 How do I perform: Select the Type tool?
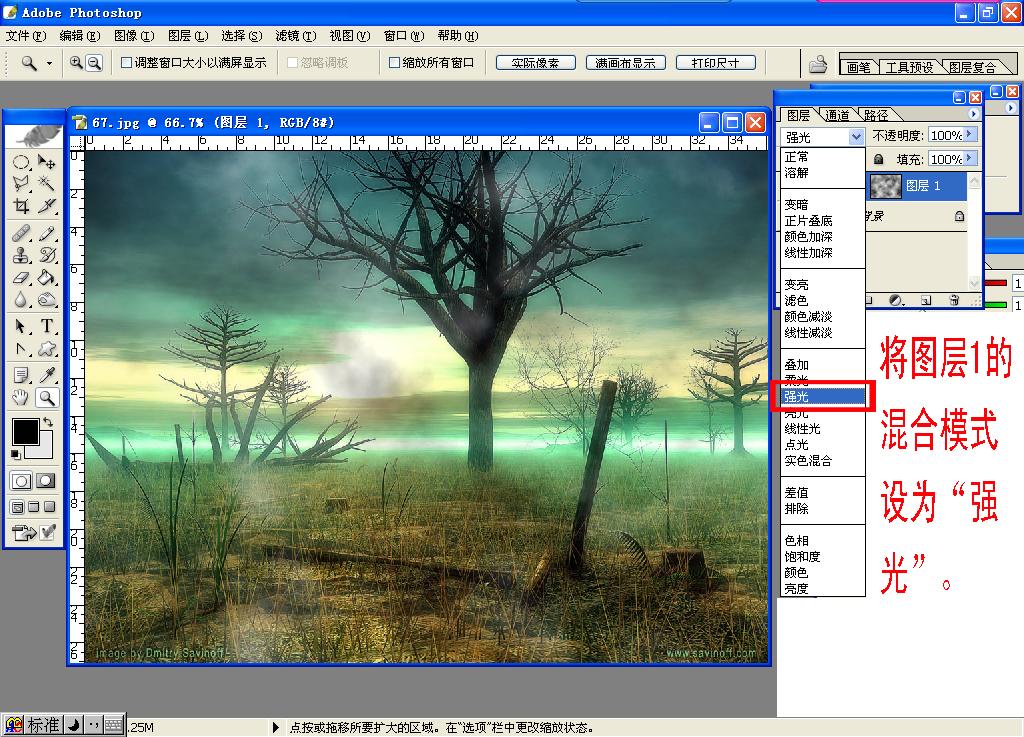[46, 326]
